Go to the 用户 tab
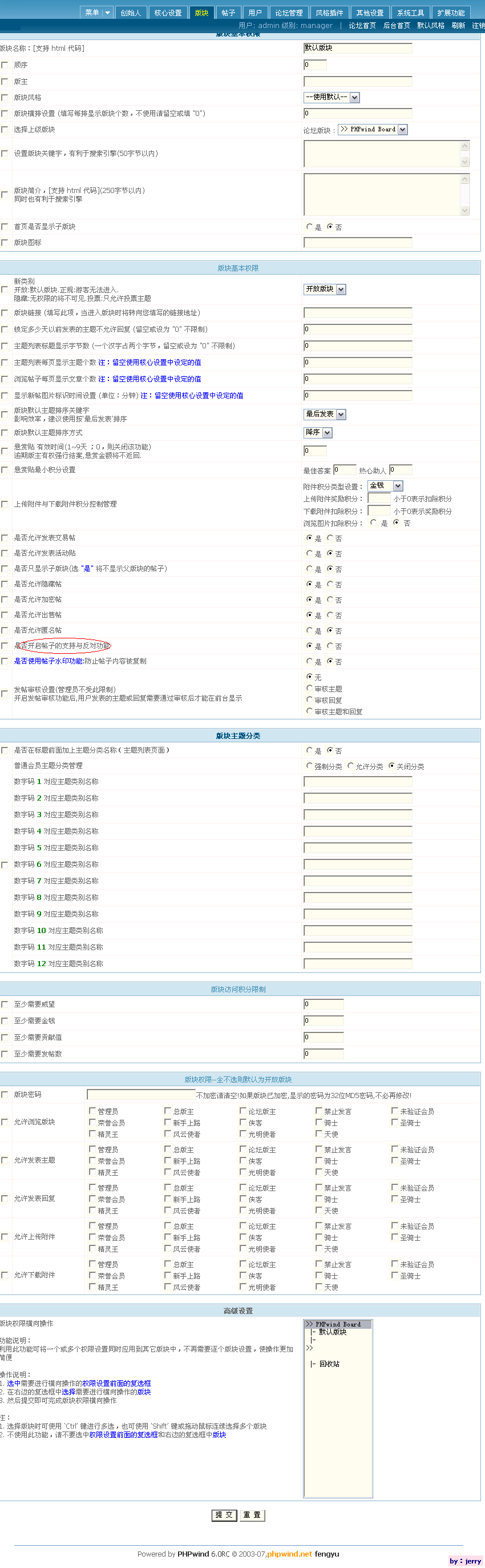This screenshot has width=485, height=1568. pyautogui.click(x=255, y=13)
